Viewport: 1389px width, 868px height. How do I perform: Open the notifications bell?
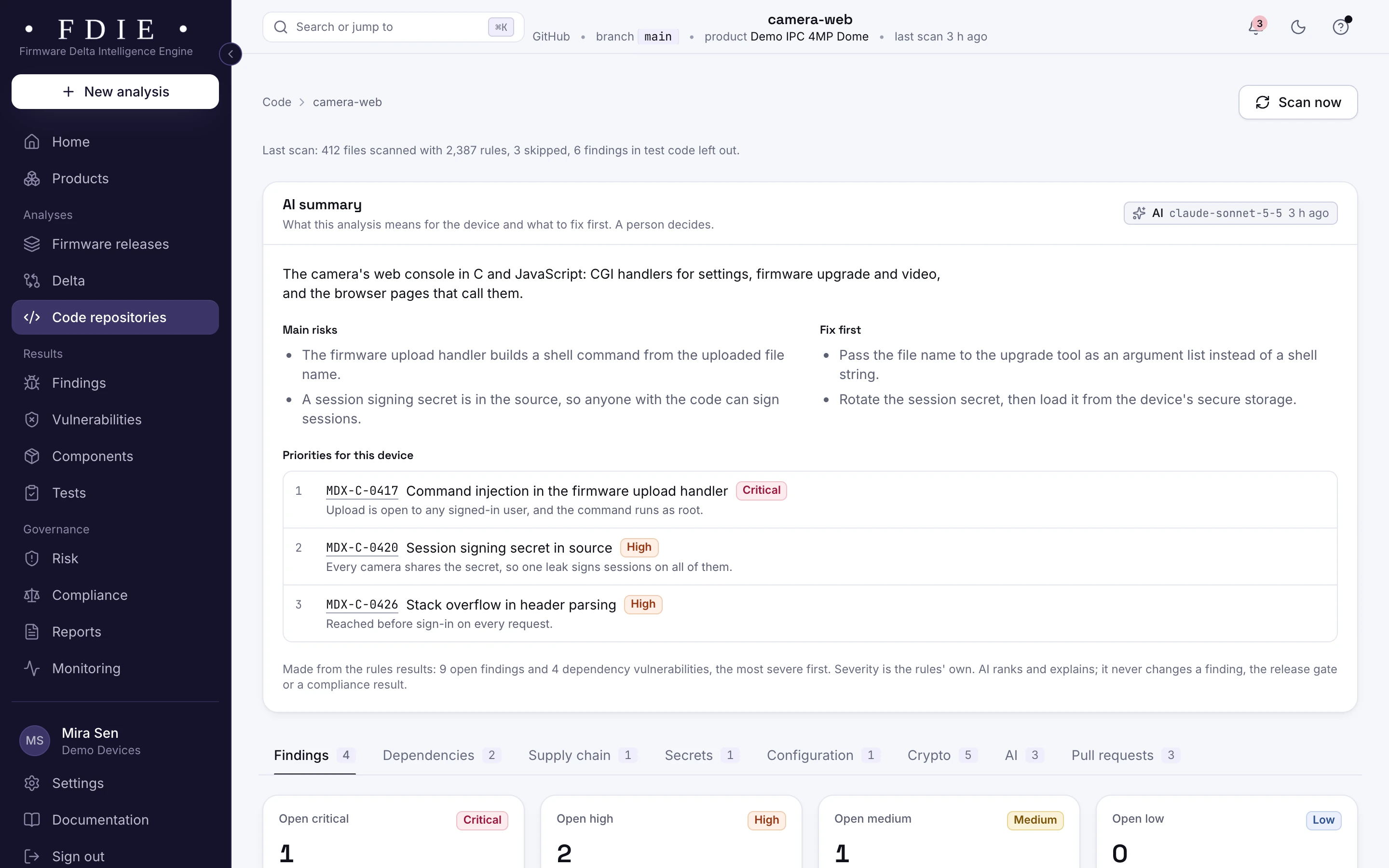point(1256,27)
